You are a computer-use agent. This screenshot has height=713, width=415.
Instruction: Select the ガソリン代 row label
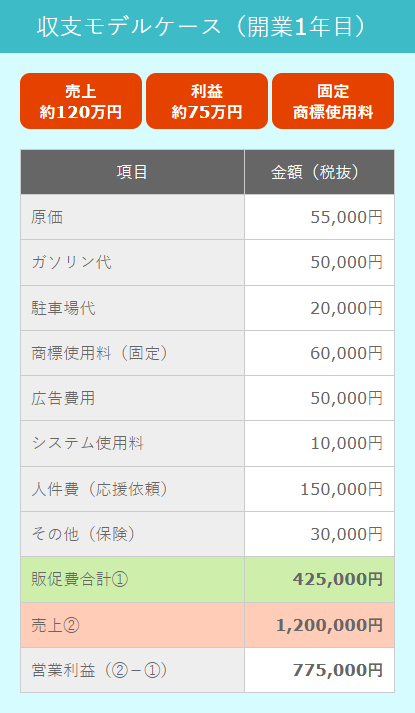(x=132, y=262)
